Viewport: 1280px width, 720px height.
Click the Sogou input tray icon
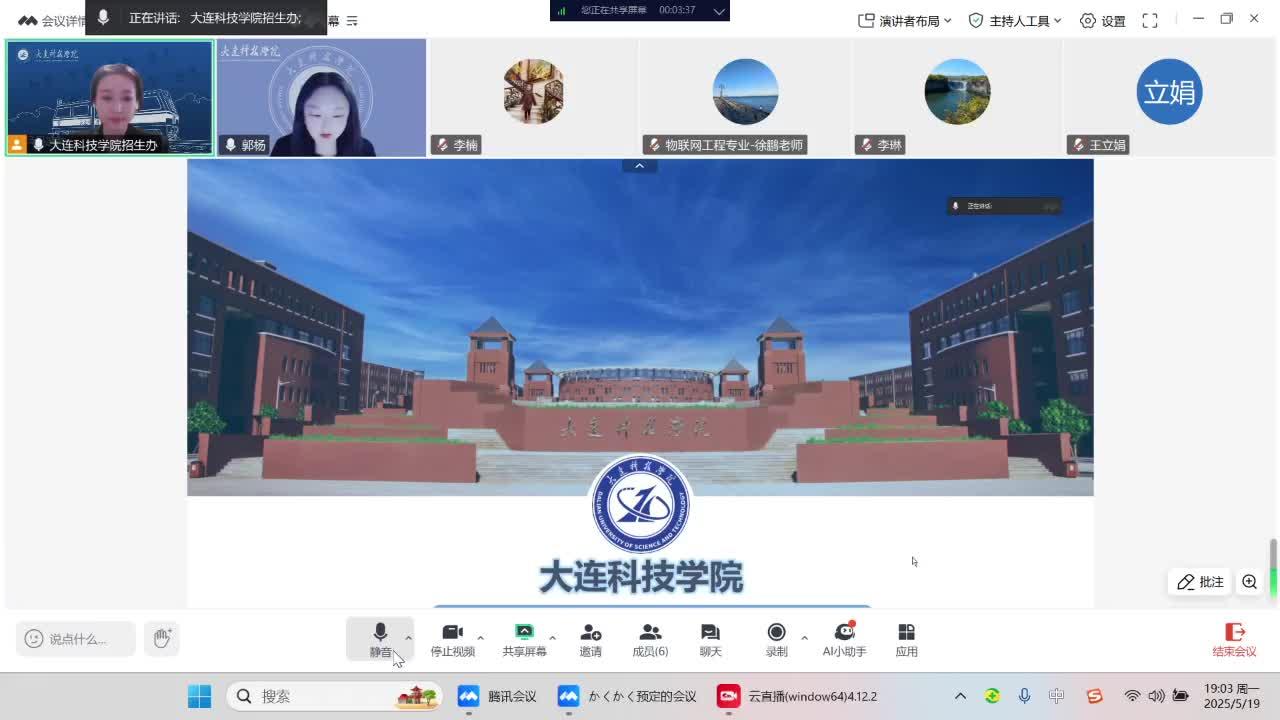tap(1094, 696)
